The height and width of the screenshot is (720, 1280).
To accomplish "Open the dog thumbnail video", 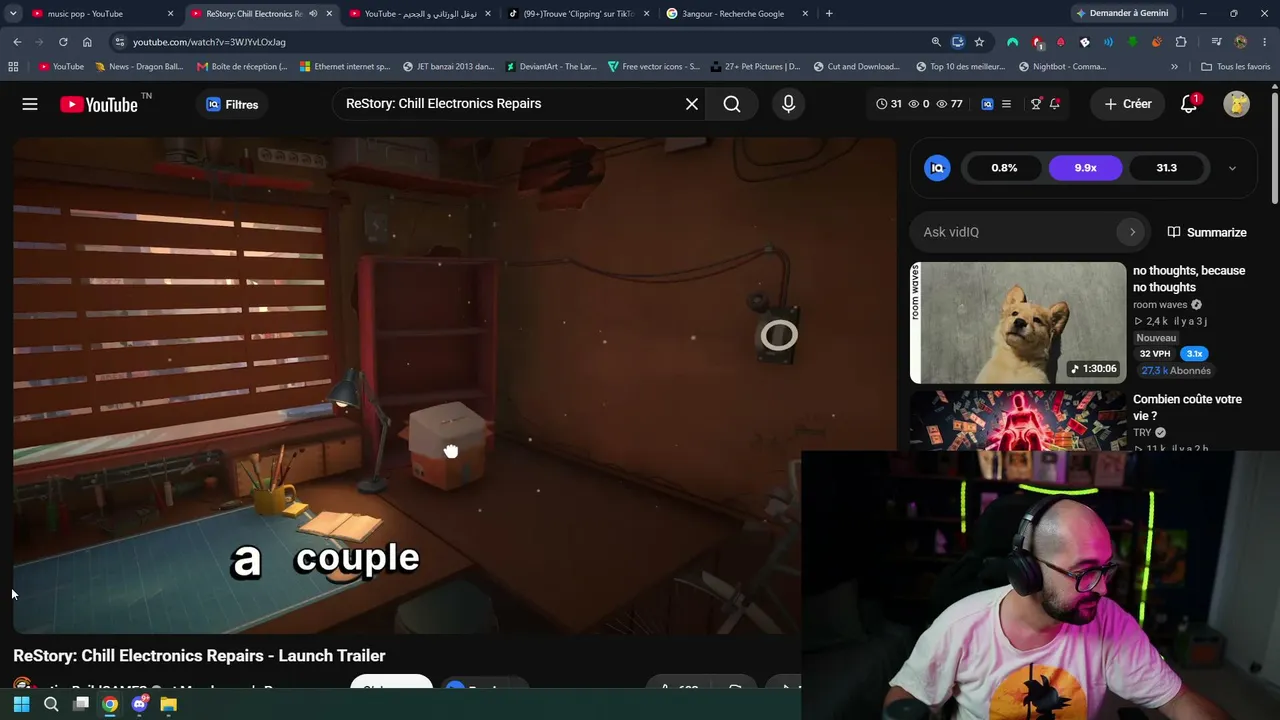I will pos(1018,323).
